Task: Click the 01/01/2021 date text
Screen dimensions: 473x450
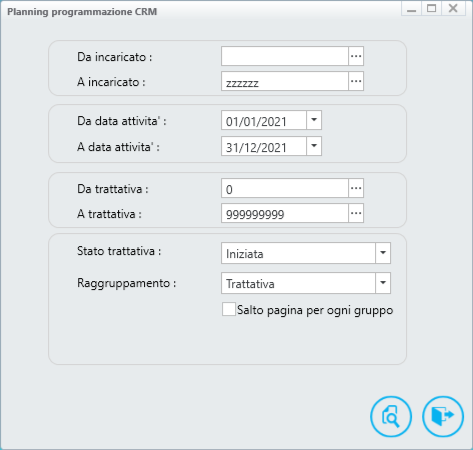Action: tap(256, 121)
